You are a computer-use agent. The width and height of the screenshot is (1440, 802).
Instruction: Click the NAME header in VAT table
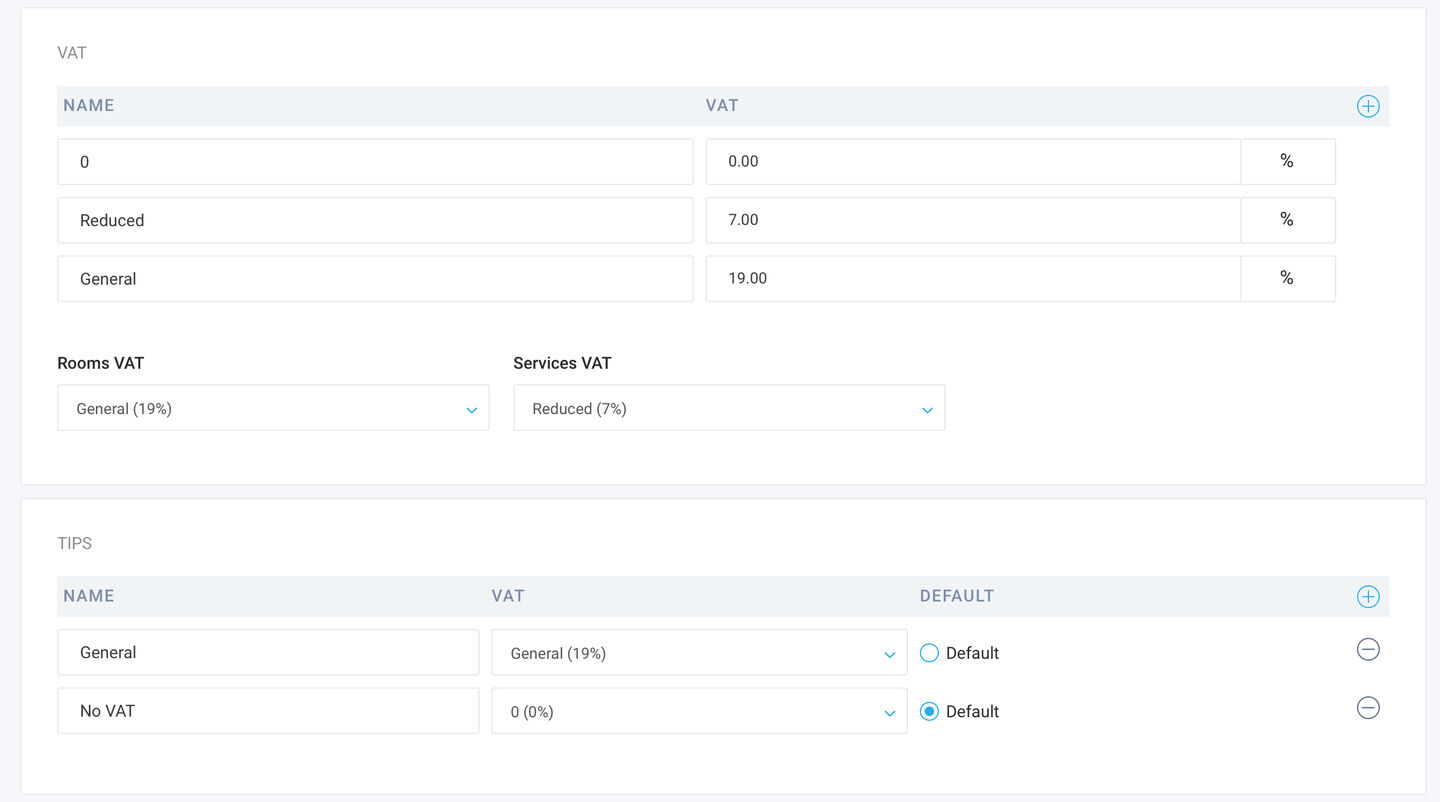pyautogui.click(x=89, y=105)
